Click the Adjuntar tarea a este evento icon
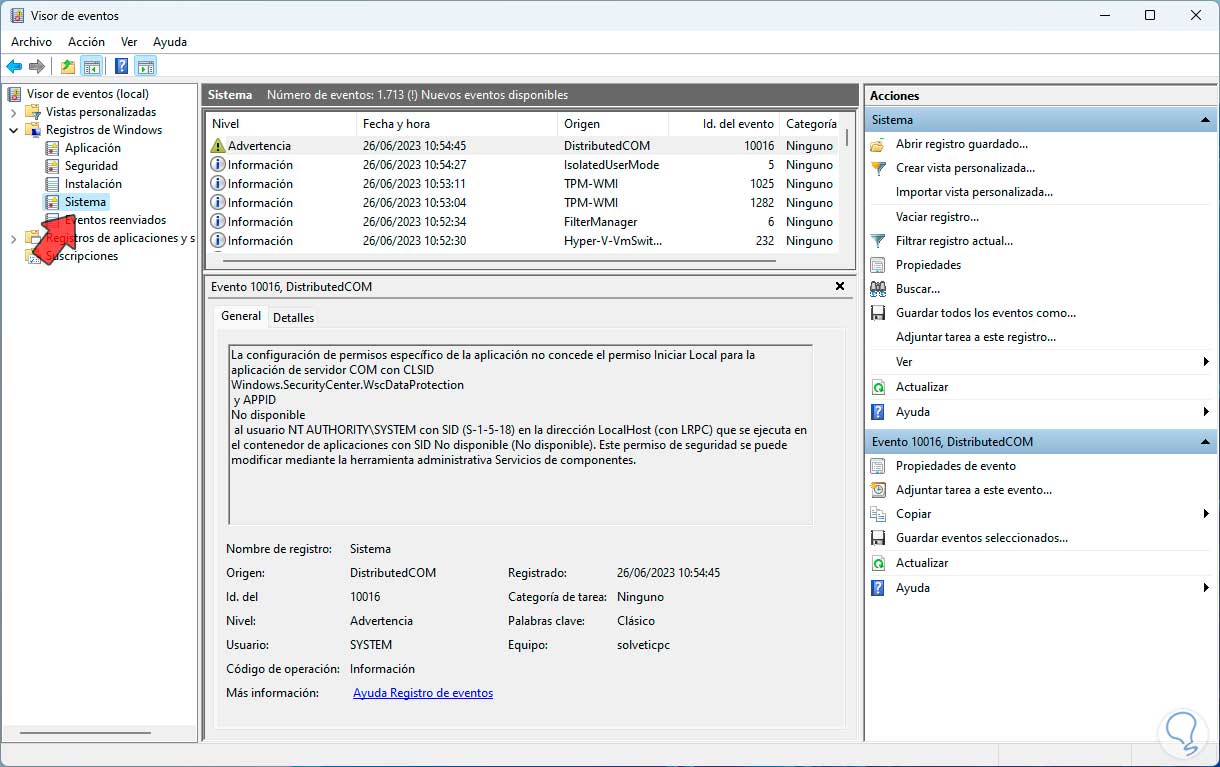Screen dimensions: 1220x767 [x=878, y=490]
